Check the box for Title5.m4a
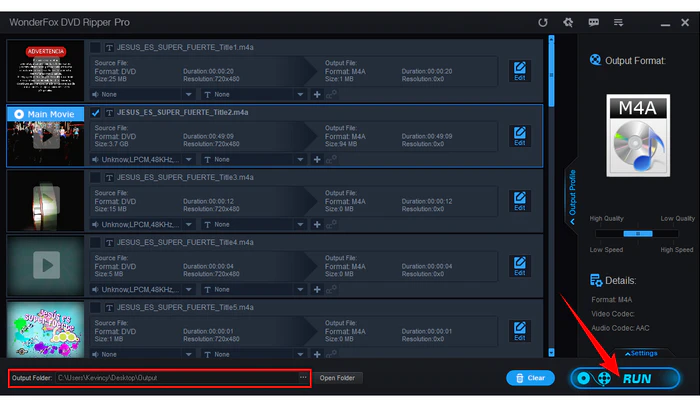Viewport: 700px width, 407px height. point(95,307)
